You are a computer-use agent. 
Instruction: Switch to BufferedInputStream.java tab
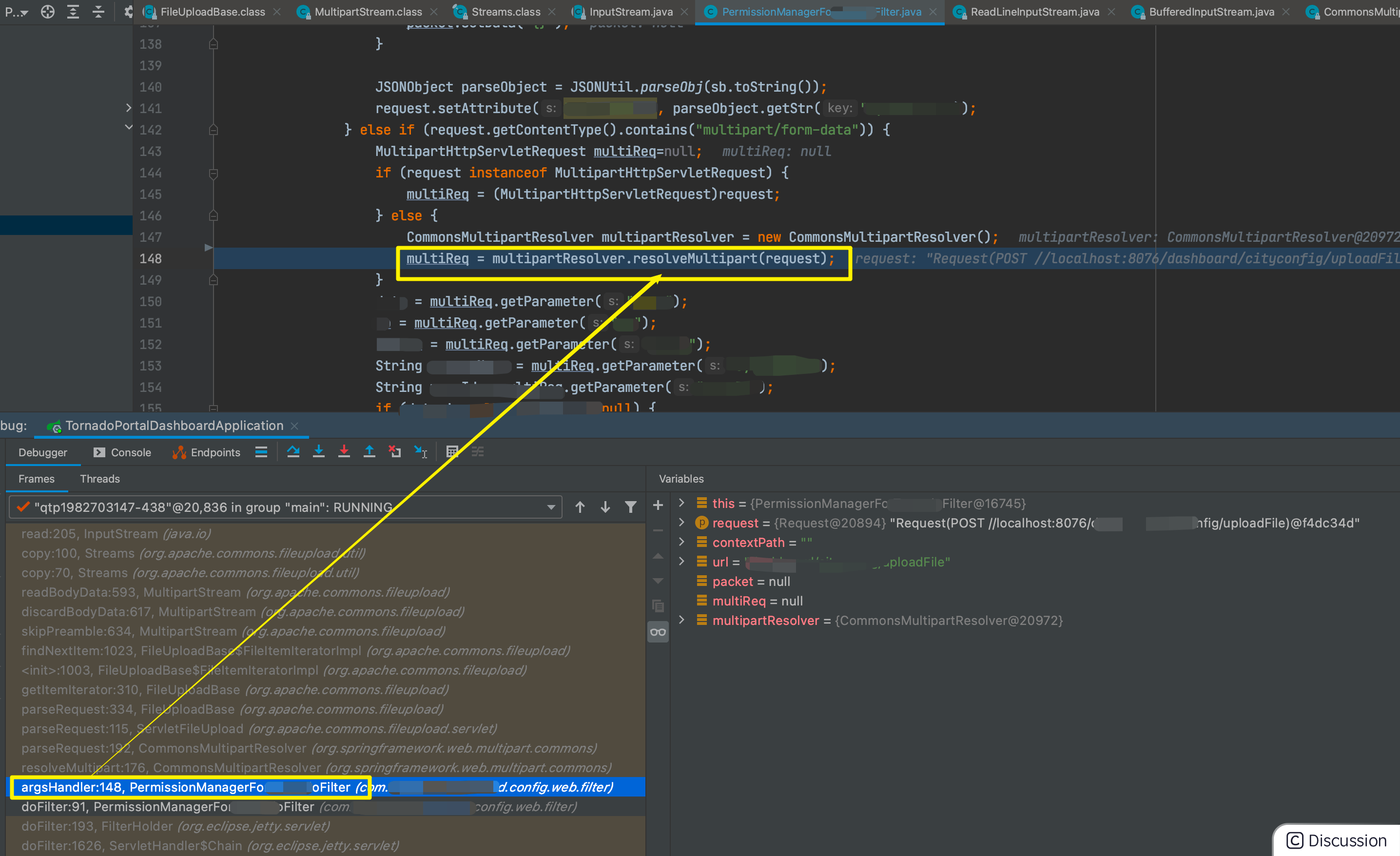click(x=1211, y=12)
